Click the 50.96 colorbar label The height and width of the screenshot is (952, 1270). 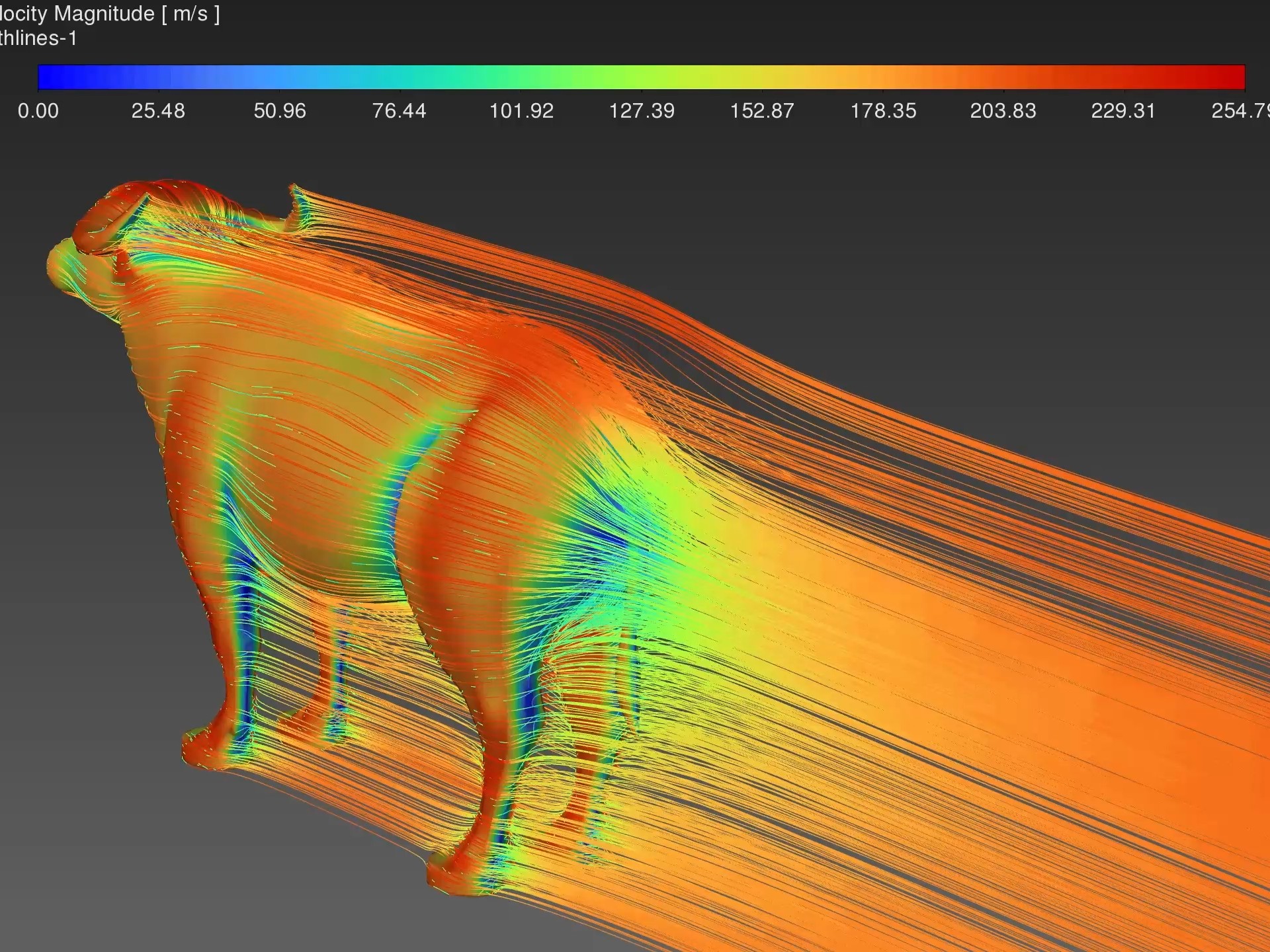280,110
